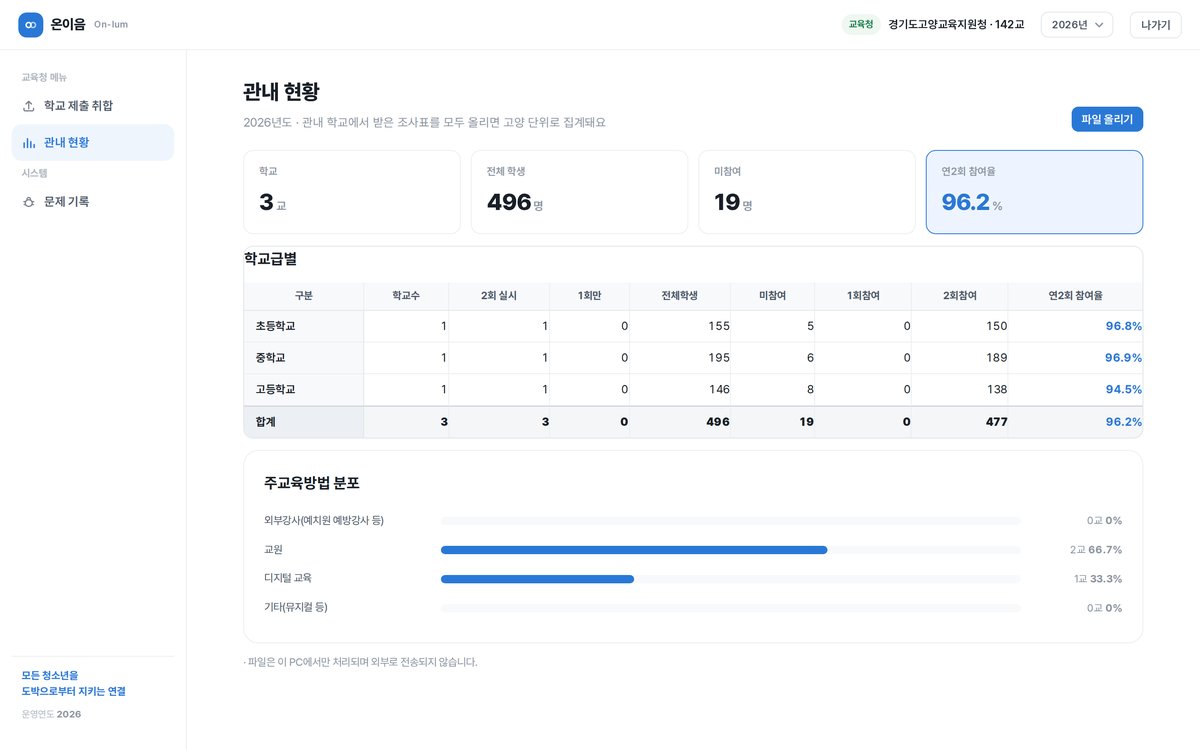
Task: Click the 전체학생 column header
Action: pyautogui.click(x=680, y=296)
